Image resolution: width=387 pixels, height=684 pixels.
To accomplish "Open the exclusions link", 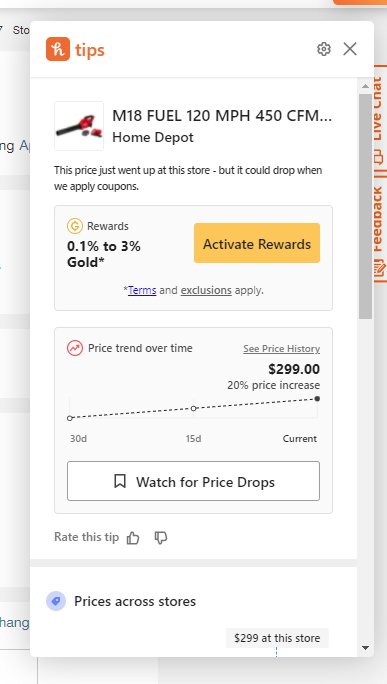I will 206,290.
